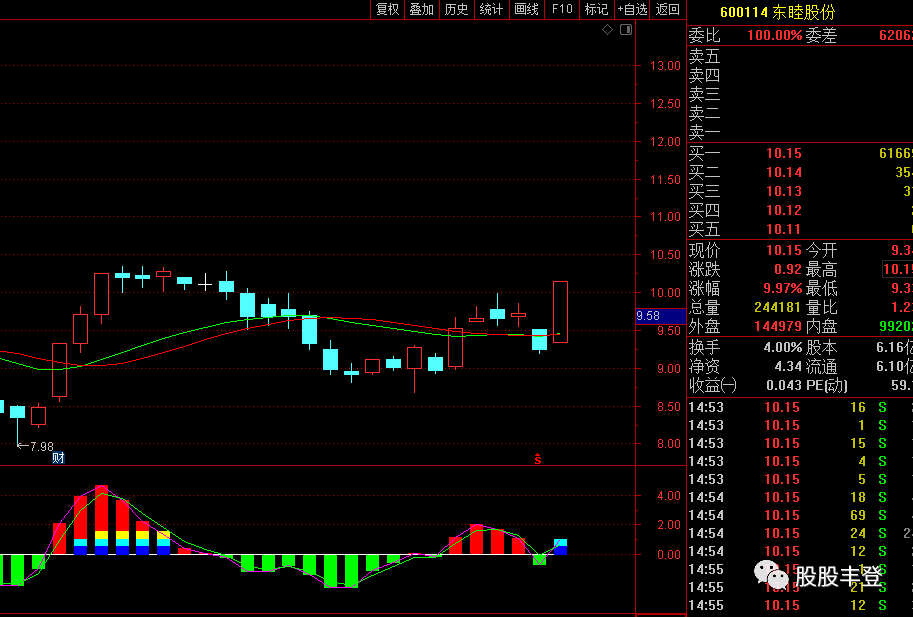Select the 委比 100.00% field

tap(774, 36)
